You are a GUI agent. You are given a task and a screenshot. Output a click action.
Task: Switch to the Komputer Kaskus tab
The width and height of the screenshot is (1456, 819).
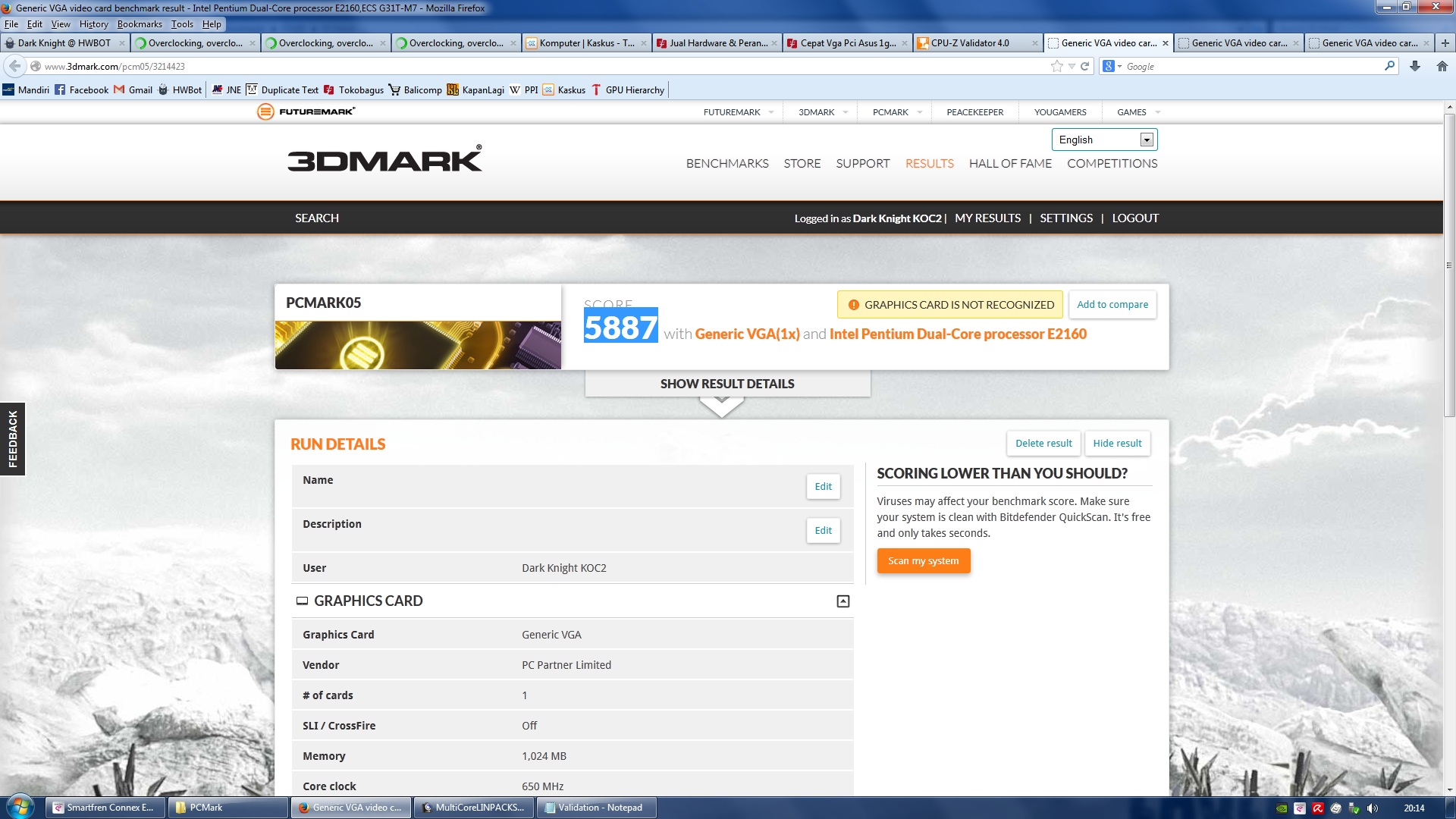[x=586, y=43]
